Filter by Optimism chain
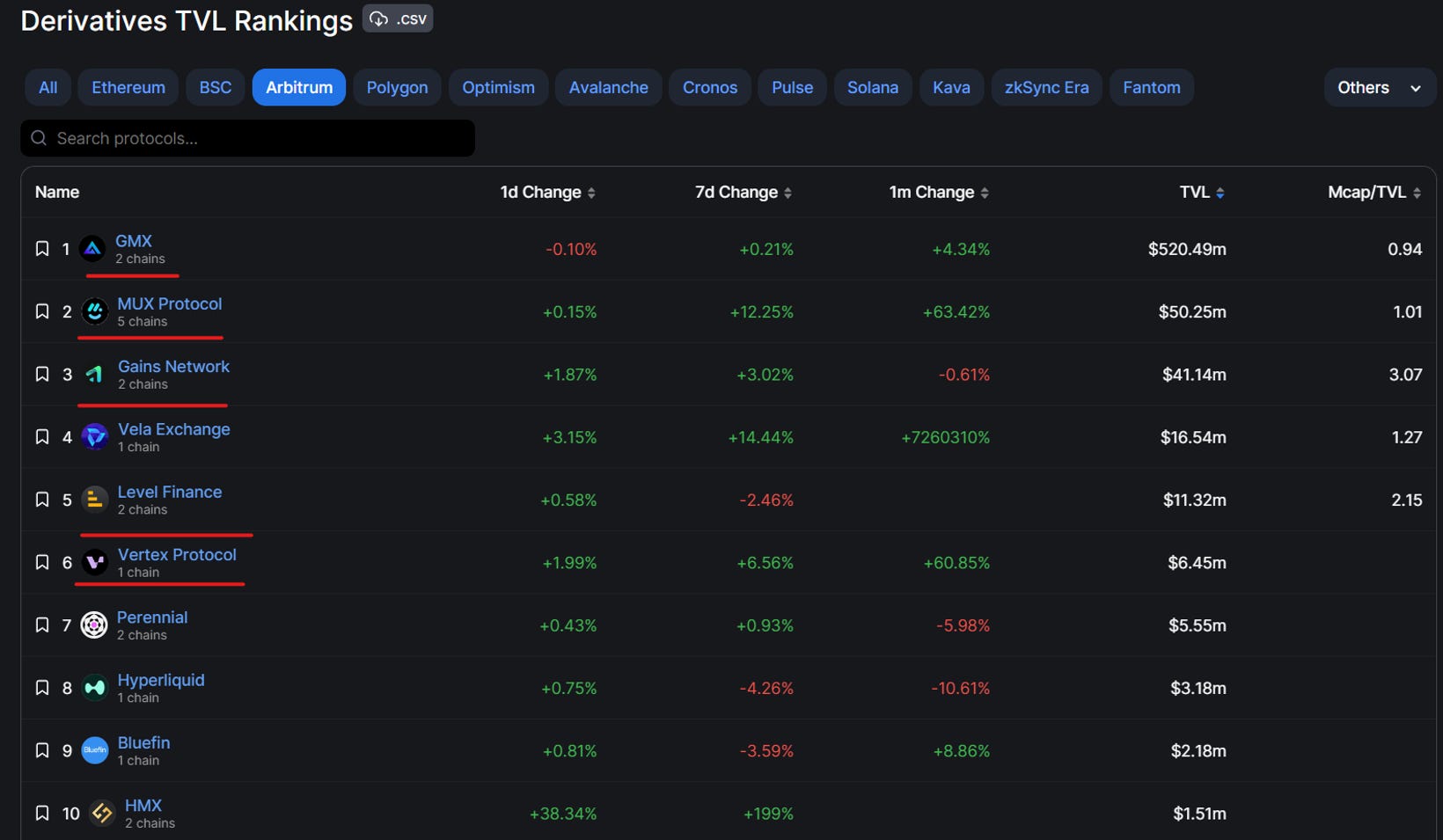The image size is (1443, 840). [x=498, y=88]
